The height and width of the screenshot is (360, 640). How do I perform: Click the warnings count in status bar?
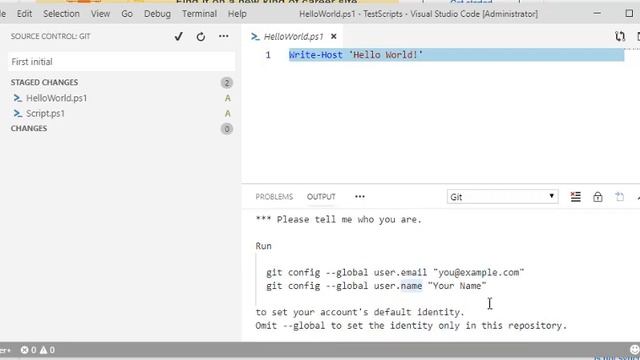47,350
